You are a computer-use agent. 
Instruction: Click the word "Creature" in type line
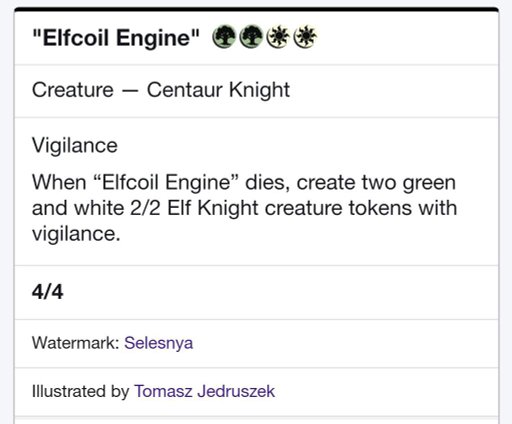[x=73, y=90]
